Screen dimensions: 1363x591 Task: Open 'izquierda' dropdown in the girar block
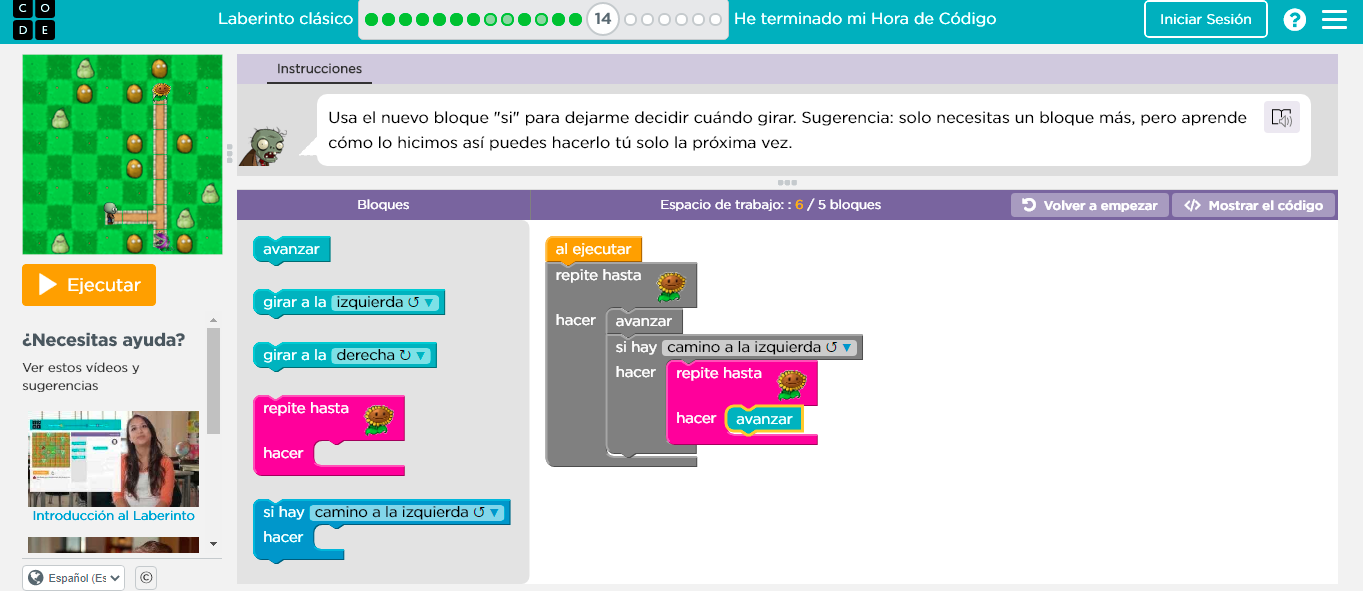pos(386,302)
